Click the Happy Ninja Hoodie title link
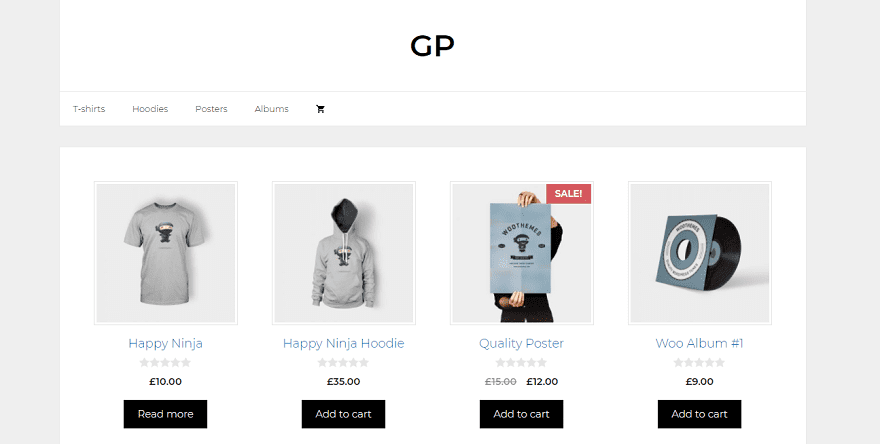Image resolution: width=880 pixels, height=444 pixels. pyautogui.click(x=343, y=344)
